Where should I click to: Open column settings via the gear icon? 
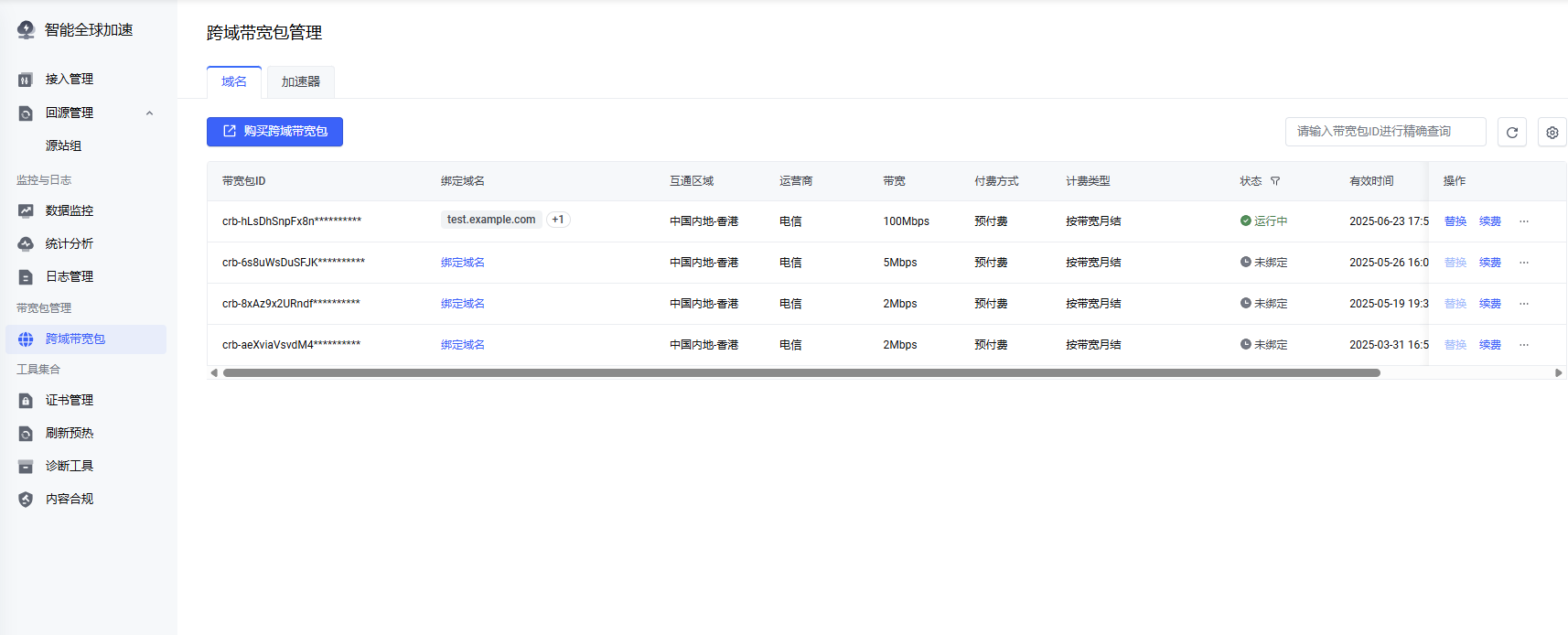pyautogui.click(x=1552, y=132)
